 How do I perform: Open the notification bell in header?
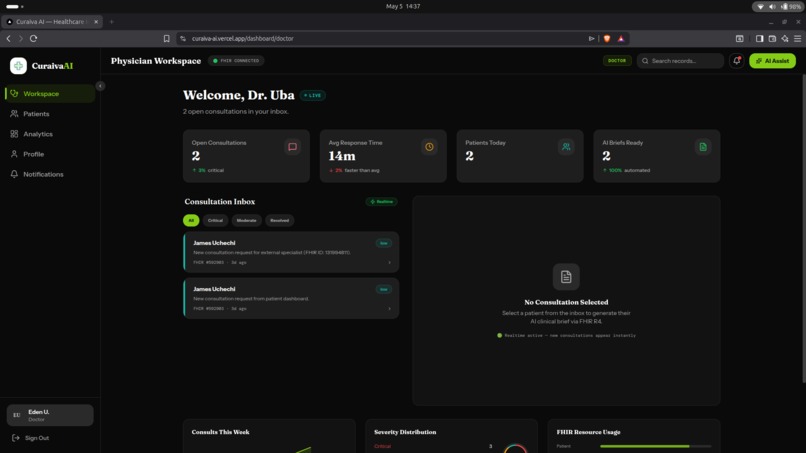736,61
